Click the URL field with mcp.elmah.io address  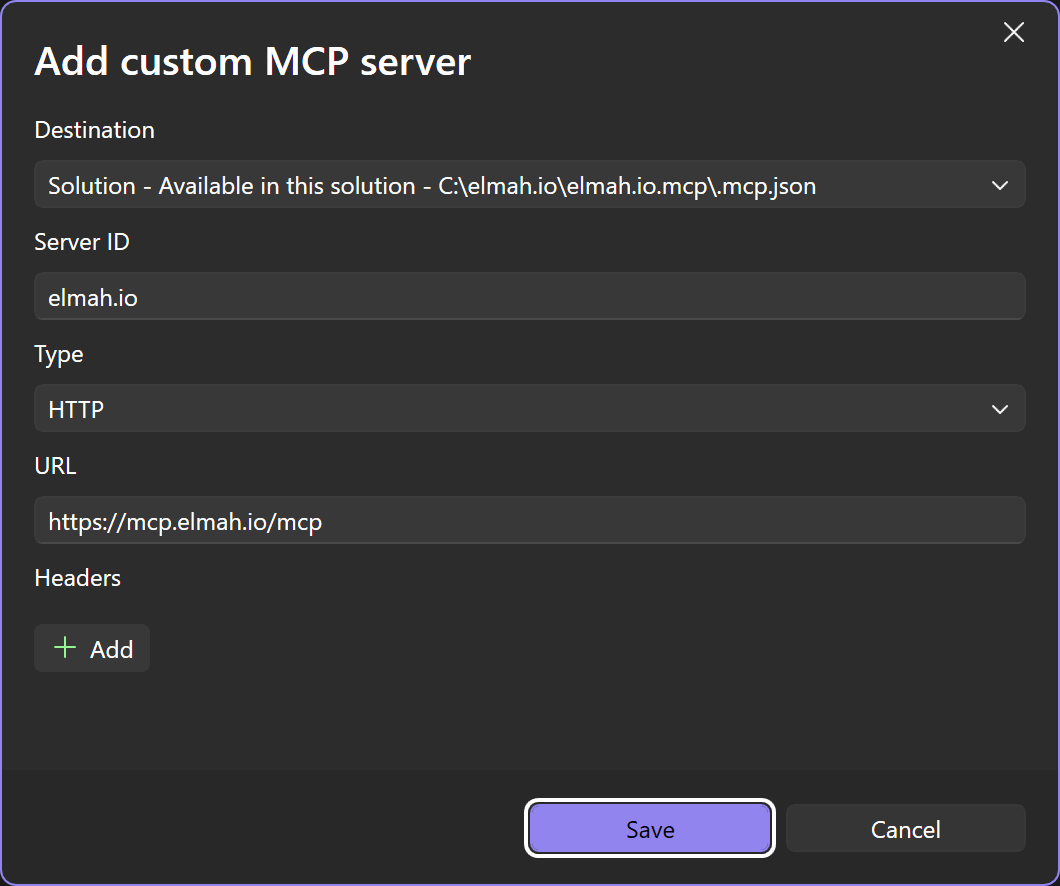(x=530, y=520)
